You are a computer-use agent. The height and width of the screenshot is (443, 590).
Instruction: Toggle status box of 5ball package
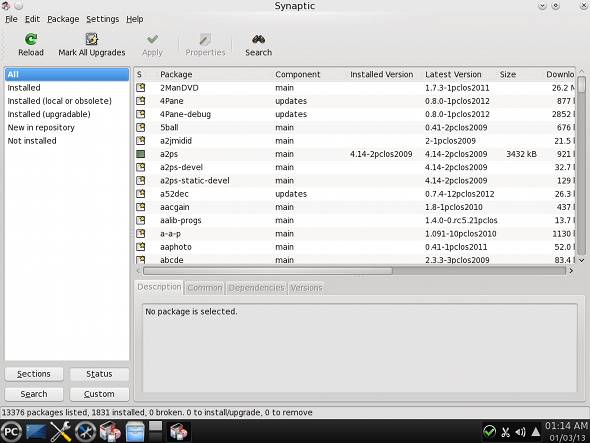tap(141, 128)
